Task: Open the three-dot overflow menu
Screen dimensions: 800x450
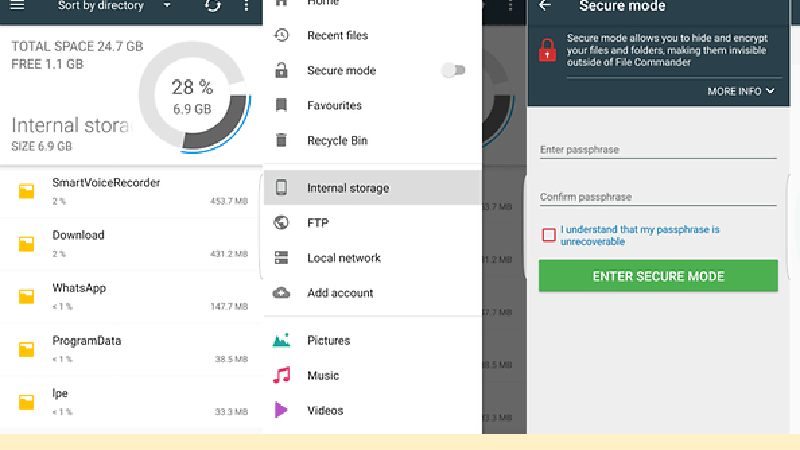Action: point(246,6)
